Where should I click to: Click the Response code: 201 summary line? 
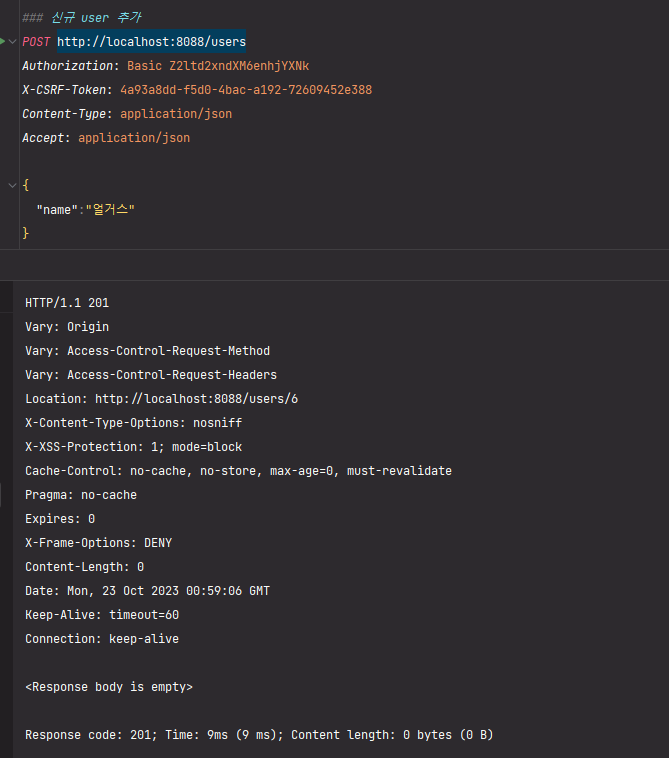click(x=259, y=735)
